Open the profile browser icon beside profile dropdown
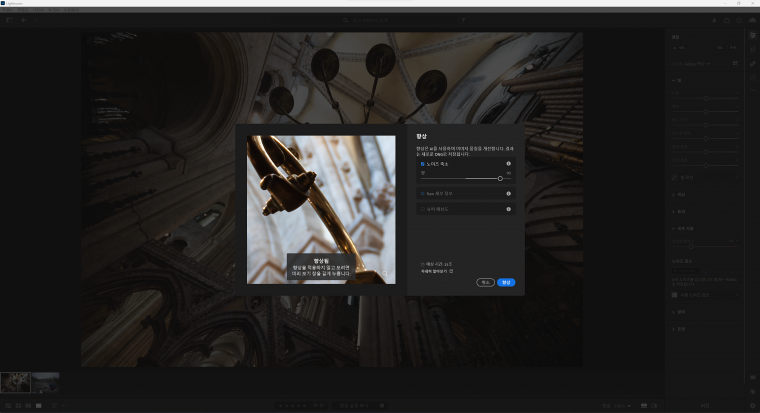Viewport: 760px width, 413px height. [x=735, y=64]
